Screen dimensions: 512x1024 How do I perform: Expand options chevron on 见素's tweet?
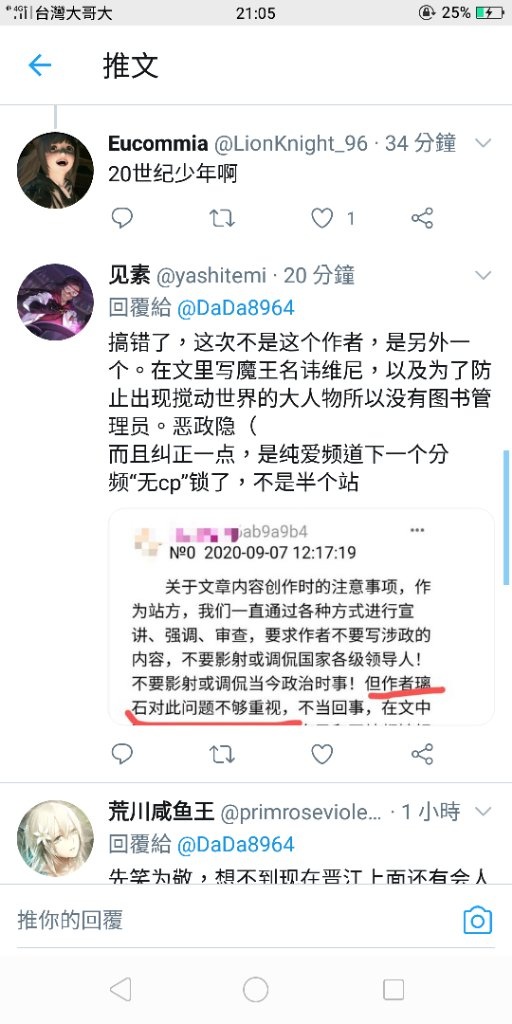pyautogui.click(x=483, y=276)
